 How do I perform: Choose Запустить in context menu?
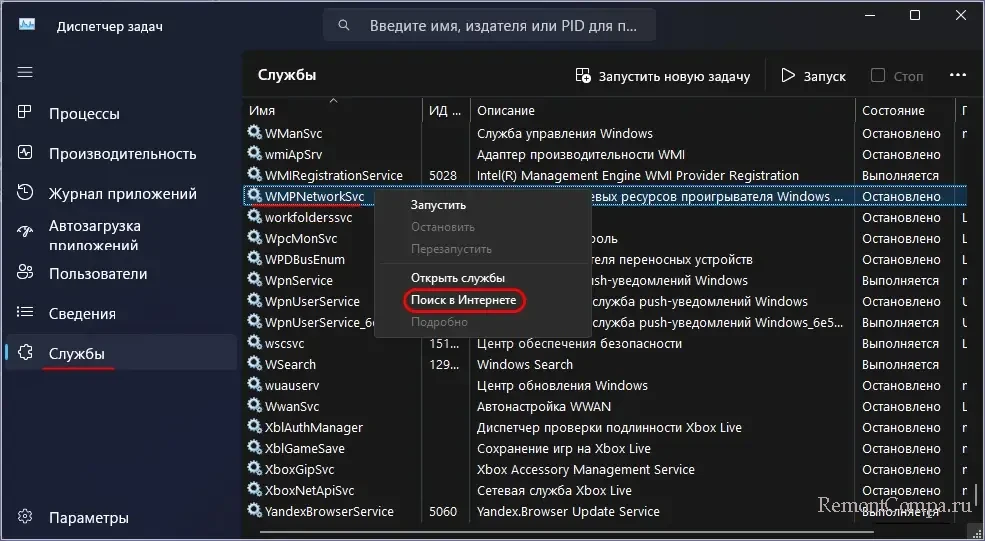pyautogui.click(x=438, y=205)
